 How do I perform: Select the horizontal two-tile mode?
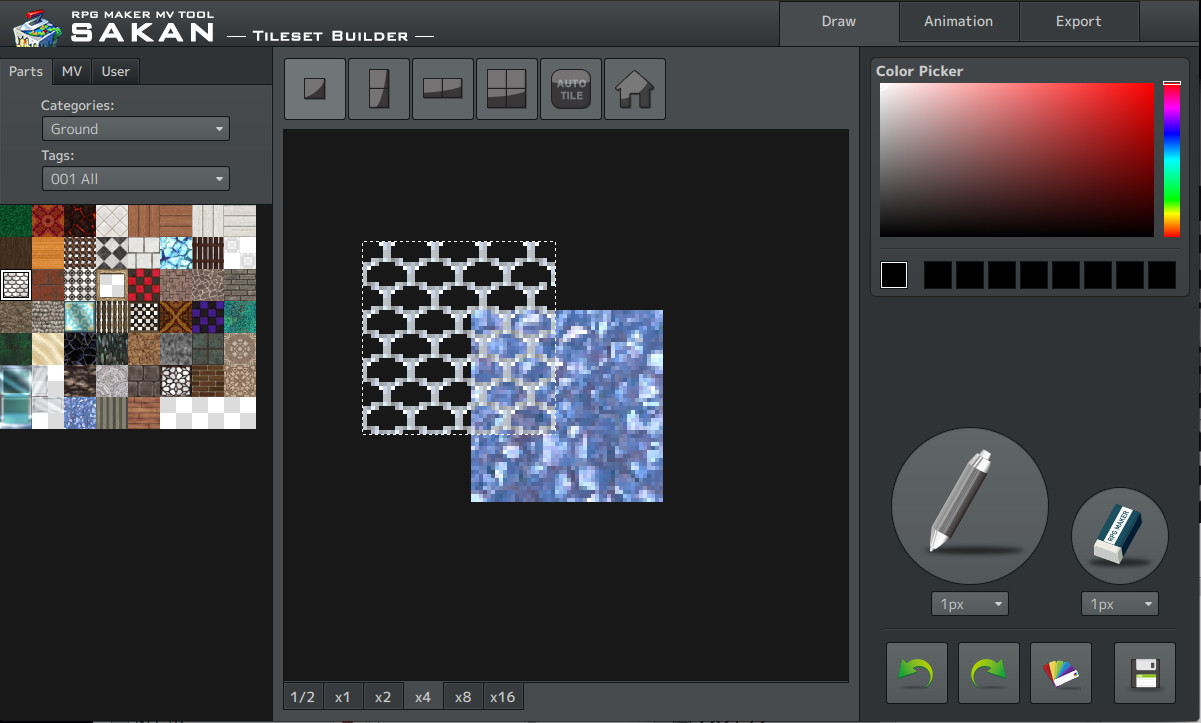pos(442,88)
